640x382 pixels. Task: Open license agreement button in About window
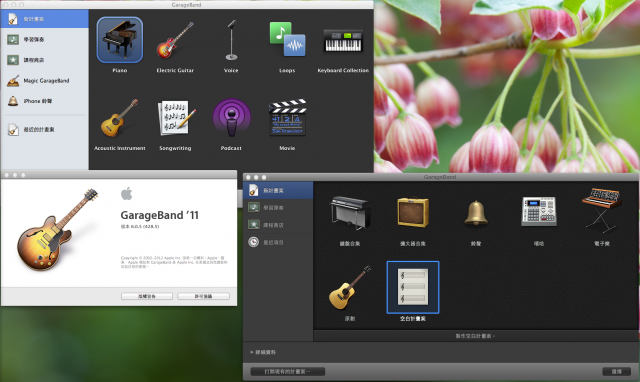coord(203,296)
